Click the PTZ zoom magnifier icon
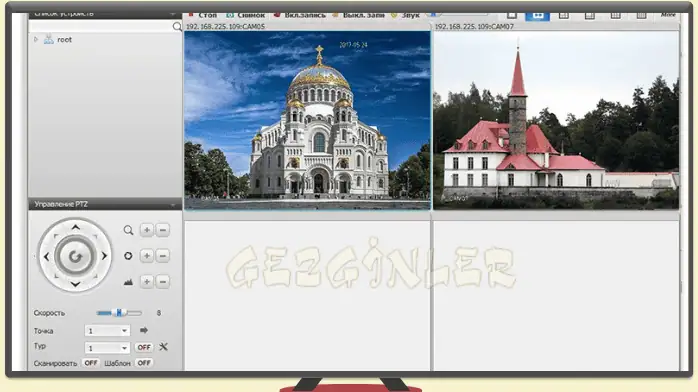 [x=128, y=230]
